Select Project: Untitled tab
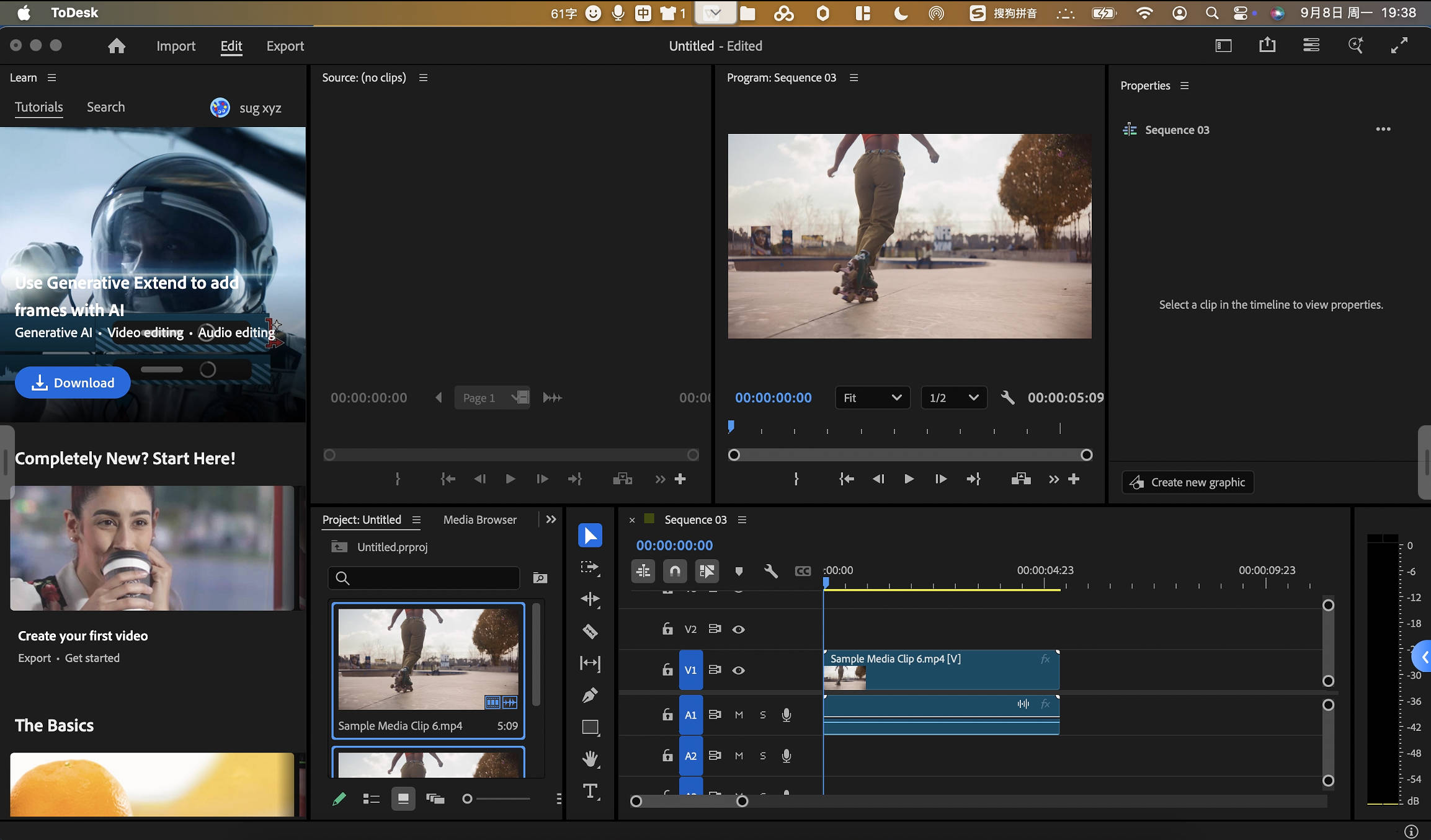 click(362, 519)
